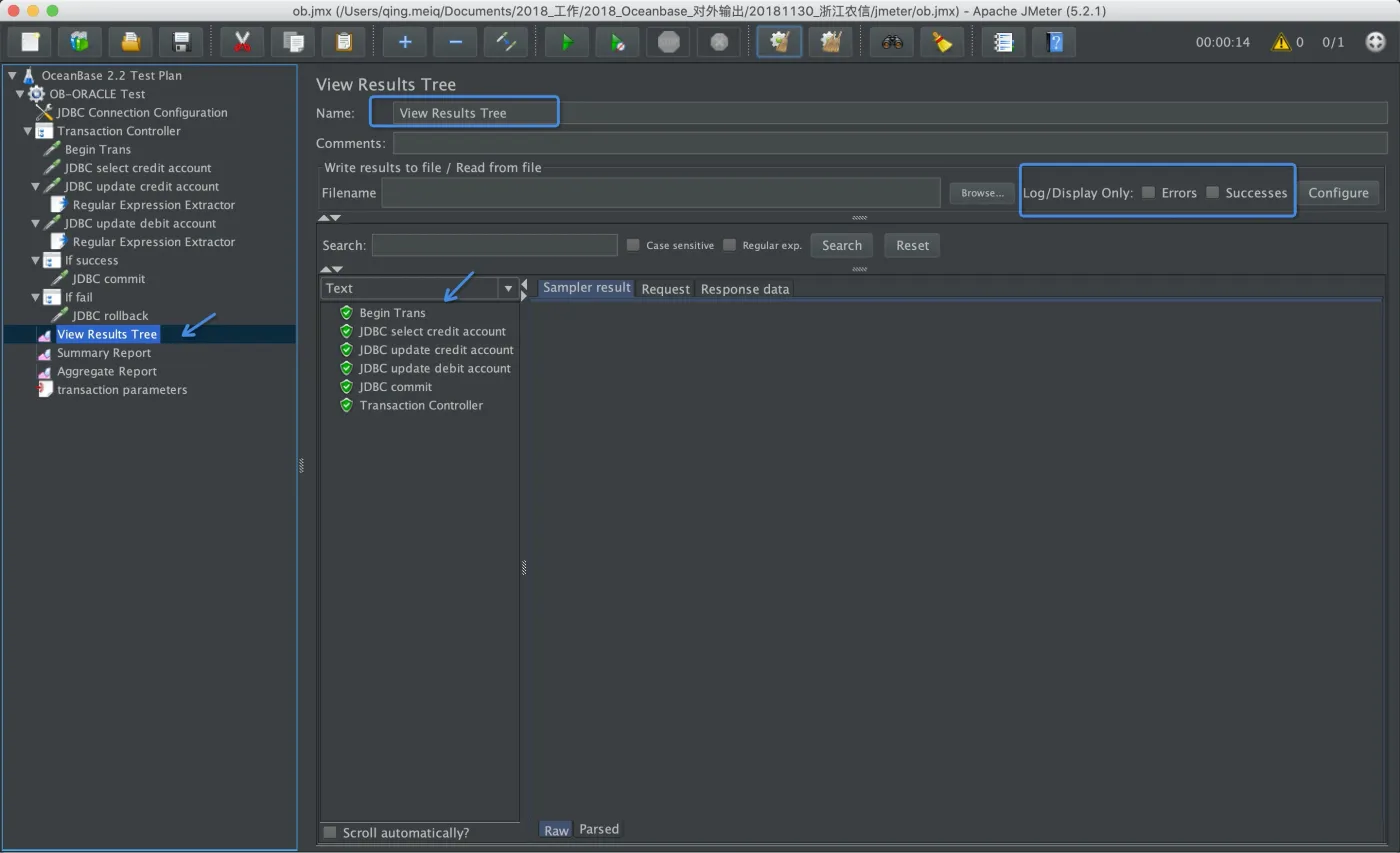Click the Paste clipboard icon
The image size is (1400, 853).
343,42
